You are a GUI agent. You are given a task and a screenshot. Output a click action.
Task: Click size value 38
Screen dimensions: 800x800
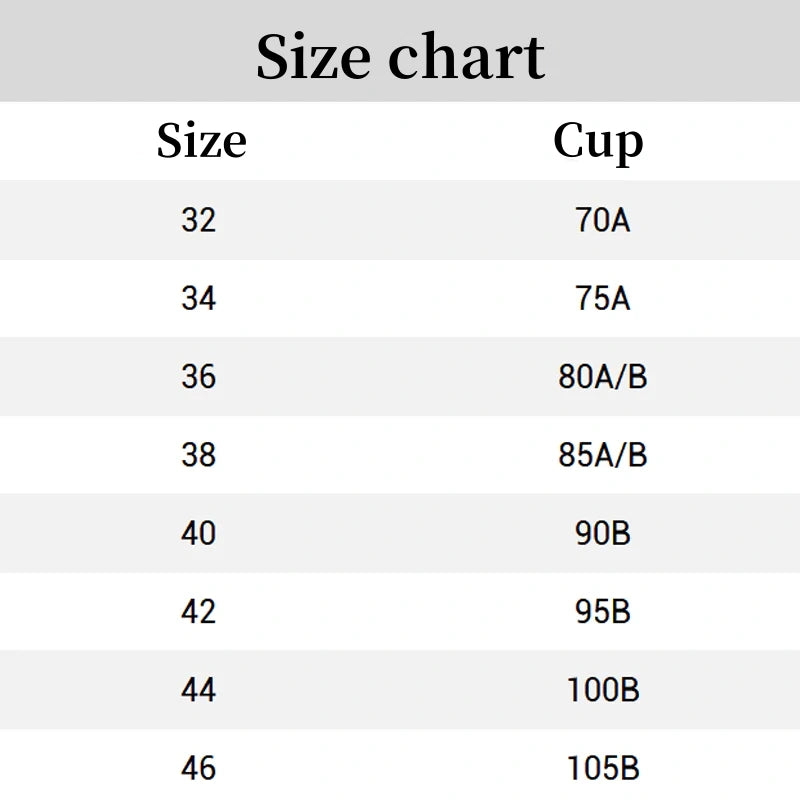click(198, 455)
